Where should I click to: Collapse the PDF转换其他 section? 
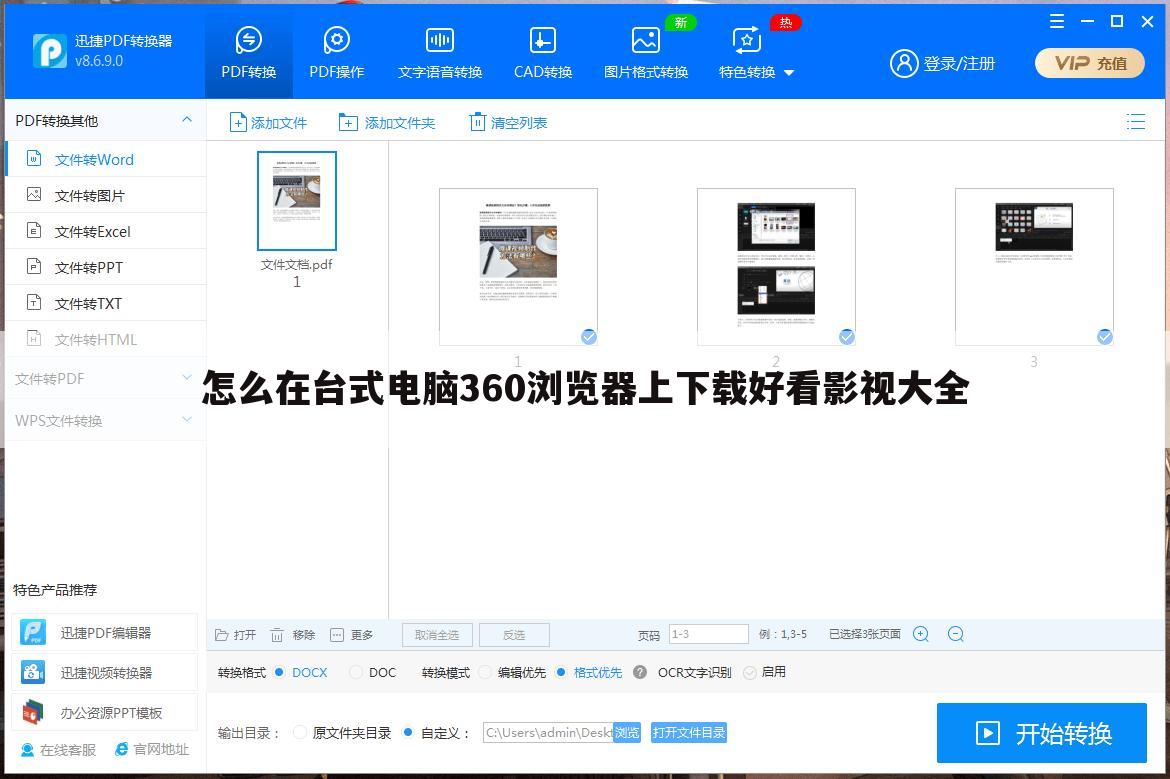pos(187,119)
